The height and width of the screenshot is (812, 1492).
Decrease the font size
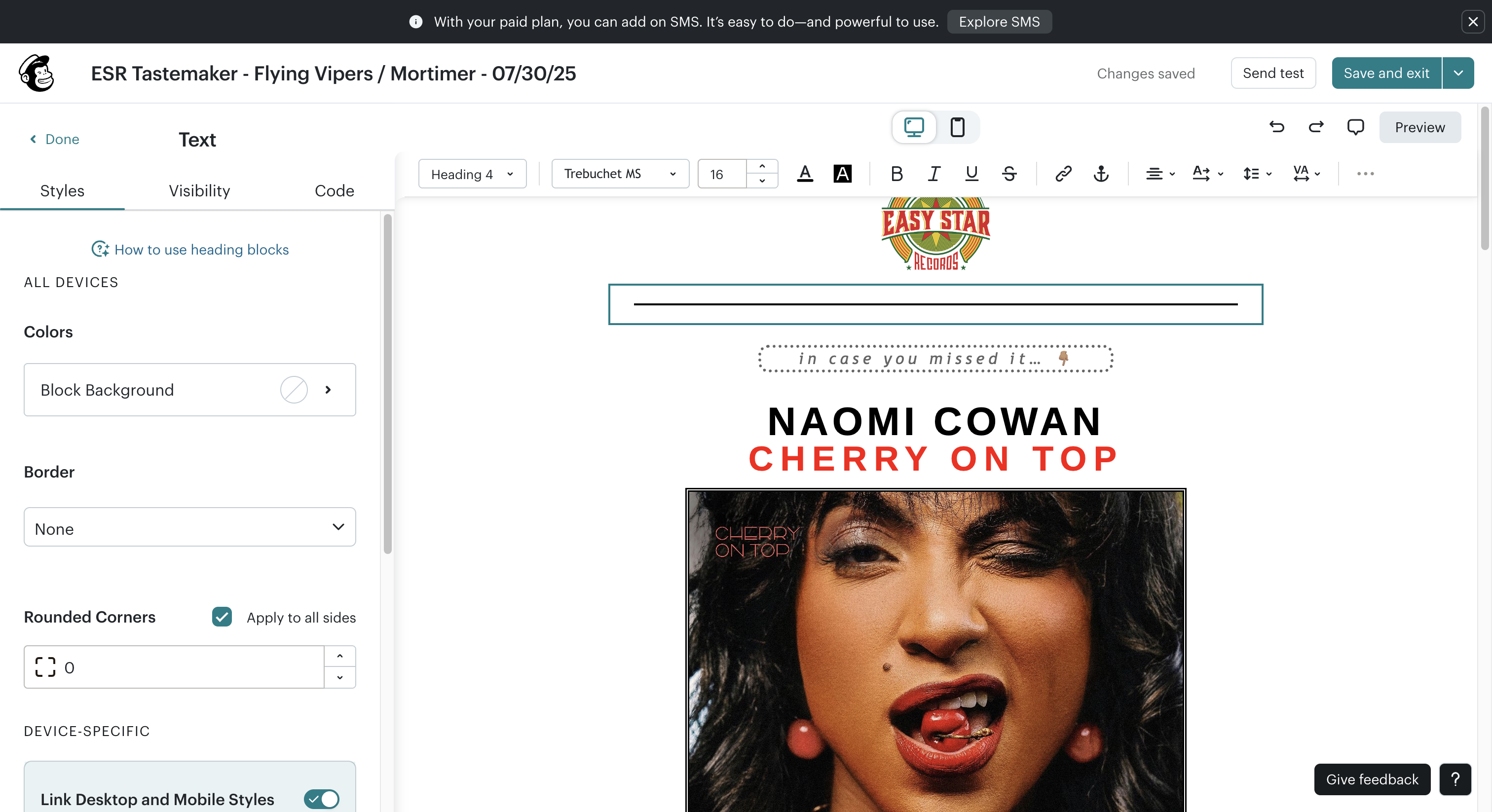(x=762, y=181)
